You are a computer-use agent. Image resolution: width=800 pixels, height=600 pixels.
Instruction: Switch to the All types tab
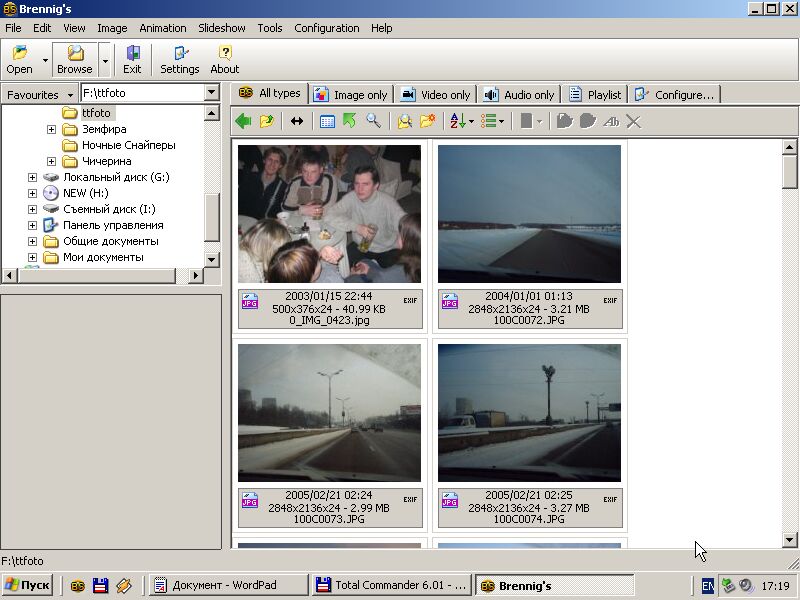click(269, 93)
